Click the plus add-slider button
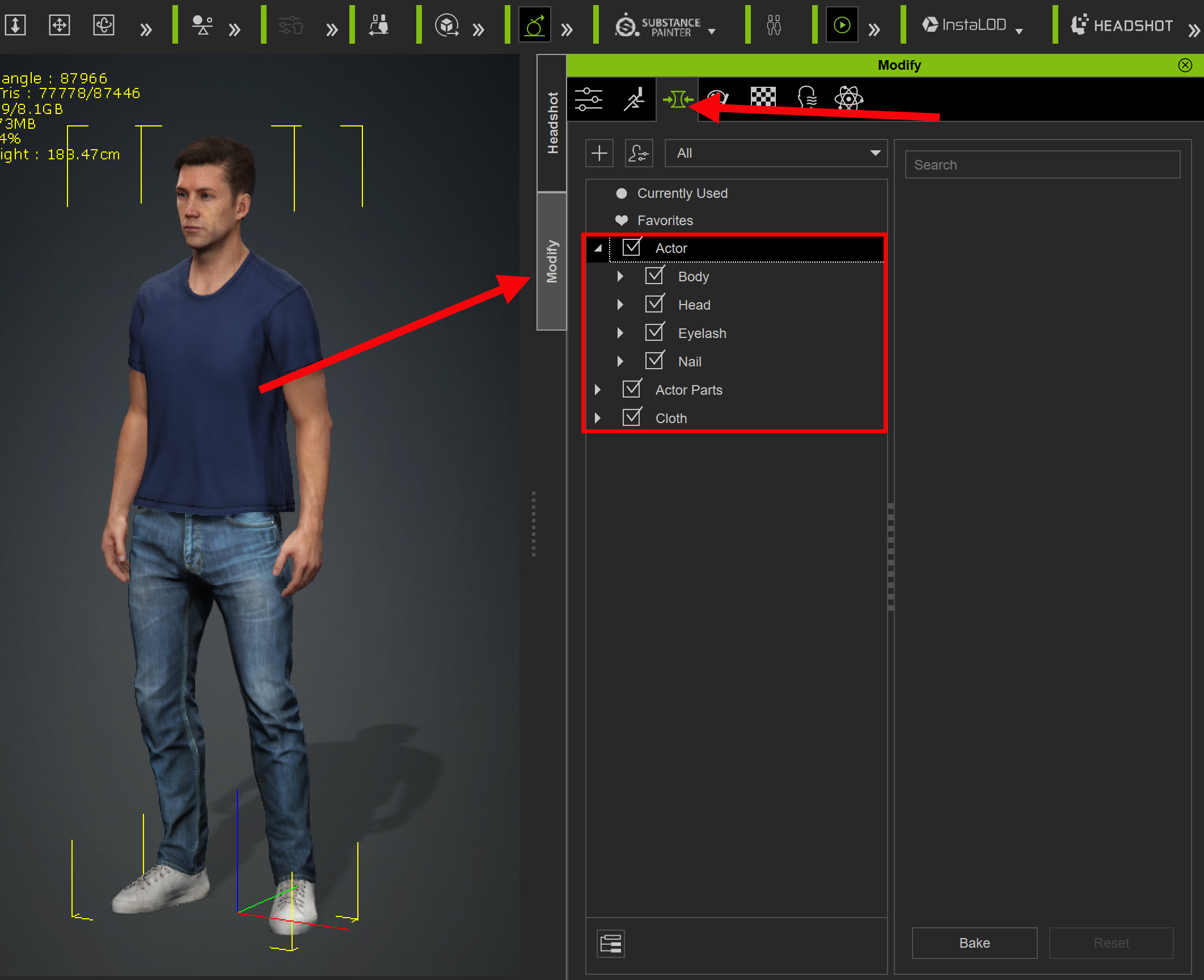Image resolution: width=1204 pixels, height=980 pixels. click(x=599, y=153)
